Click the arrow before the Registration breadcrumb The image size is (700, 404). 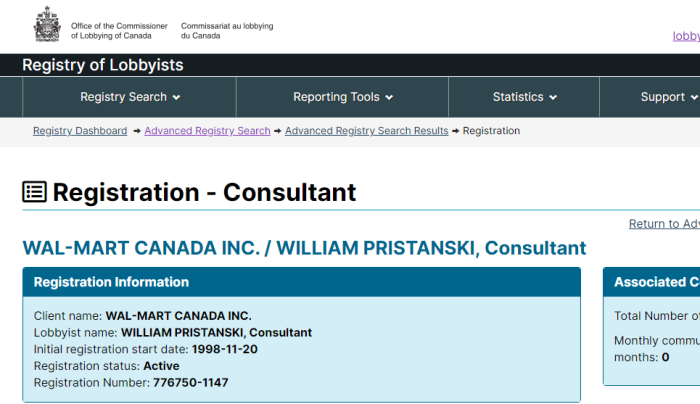(455, 131)
